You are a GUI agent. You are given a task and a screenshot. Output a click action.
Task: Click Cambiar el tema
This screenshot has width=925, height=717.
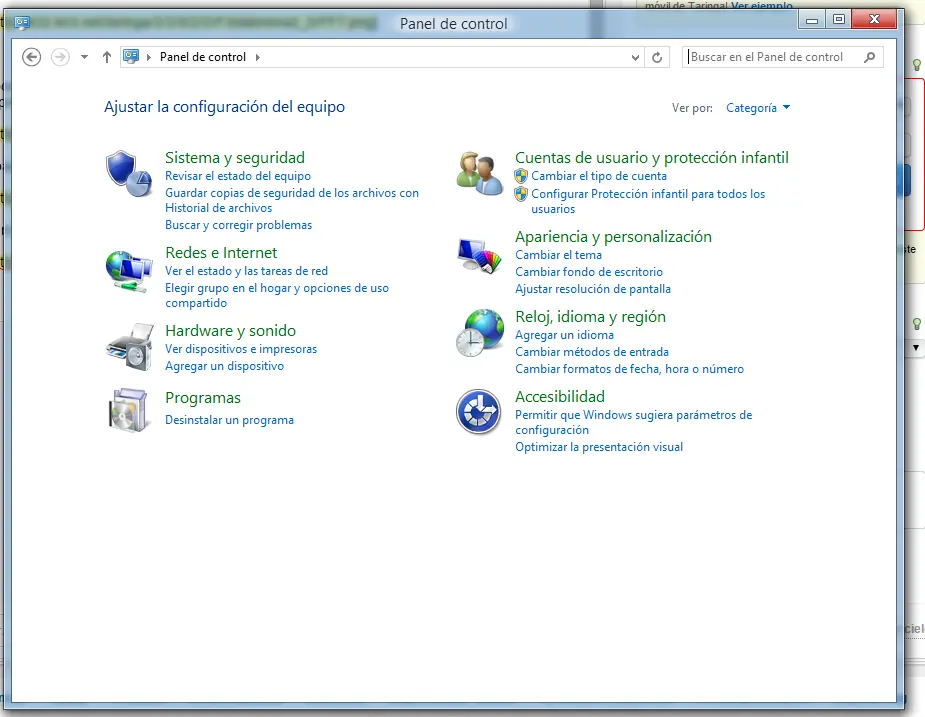click(559, 255)
